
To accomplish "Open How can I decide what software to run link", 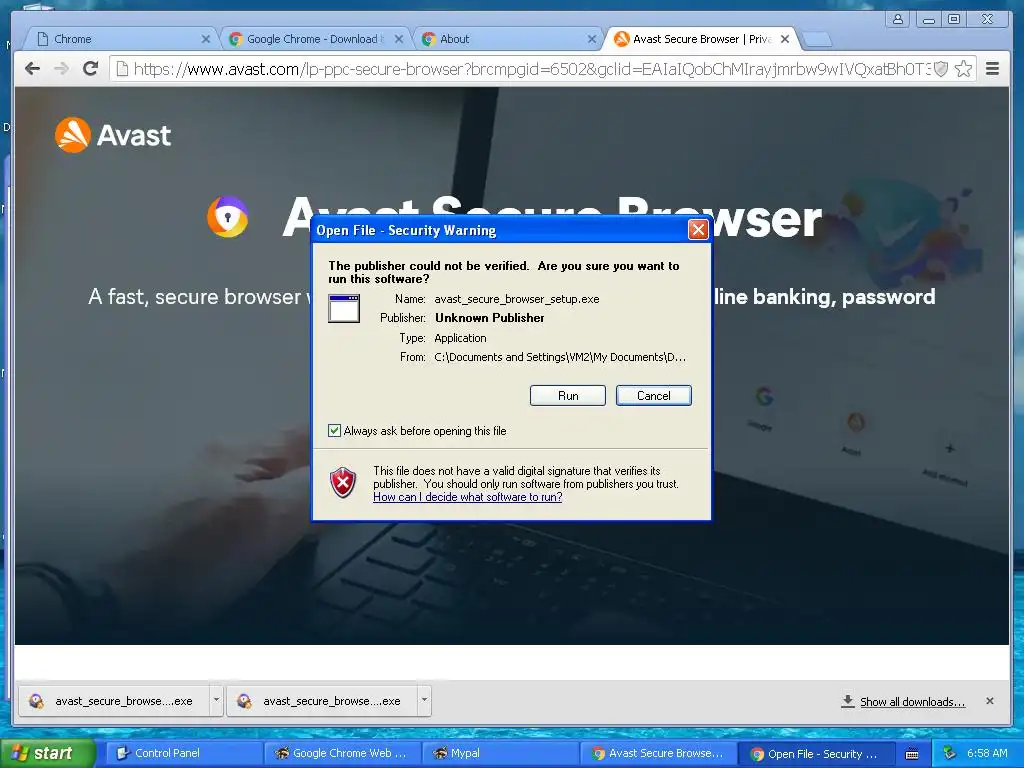I will [x=468, y=497].
